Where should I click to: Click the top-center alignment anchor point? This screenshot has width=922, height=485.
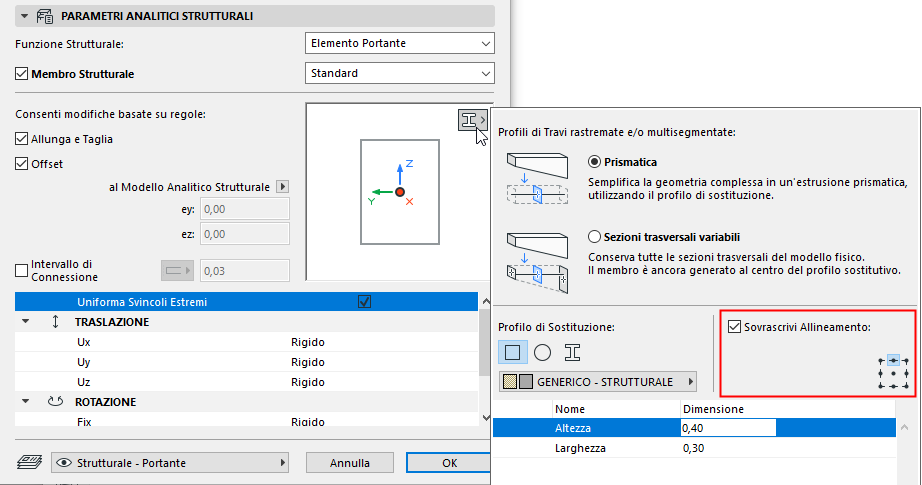click(893, 359)
